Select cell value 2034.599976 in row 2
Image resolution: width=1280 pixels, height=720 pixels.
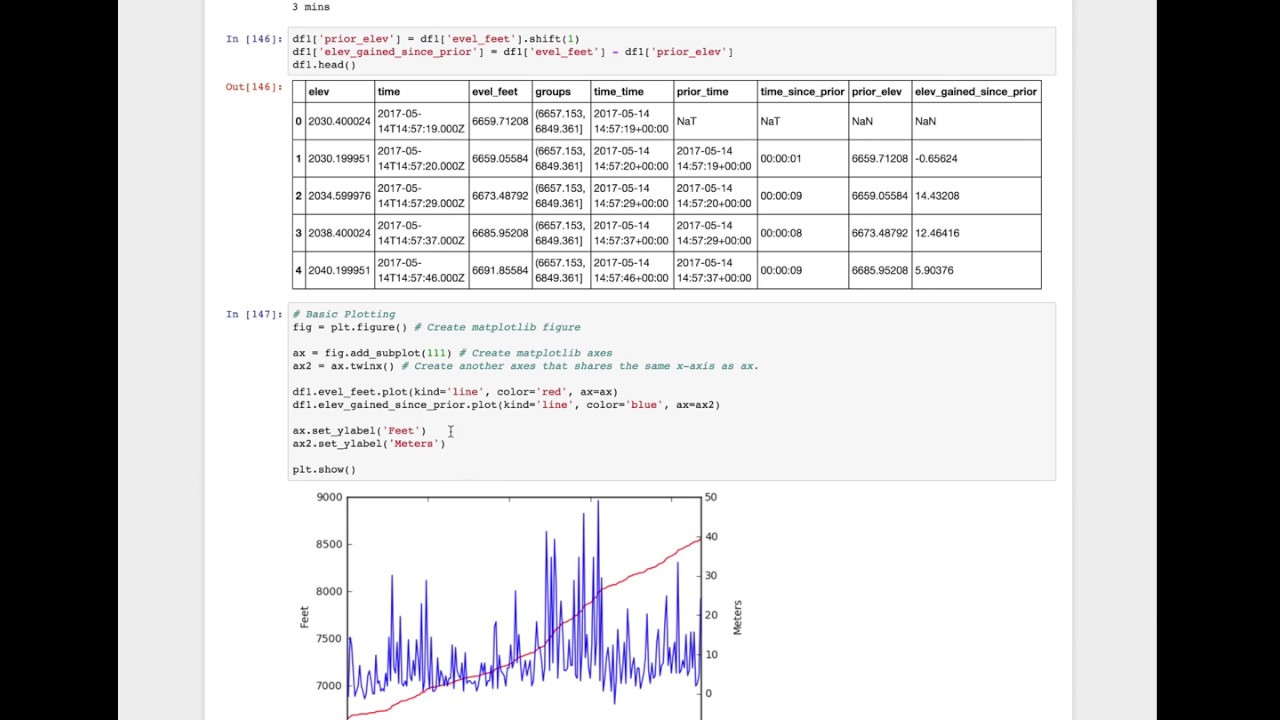point(339,196)
